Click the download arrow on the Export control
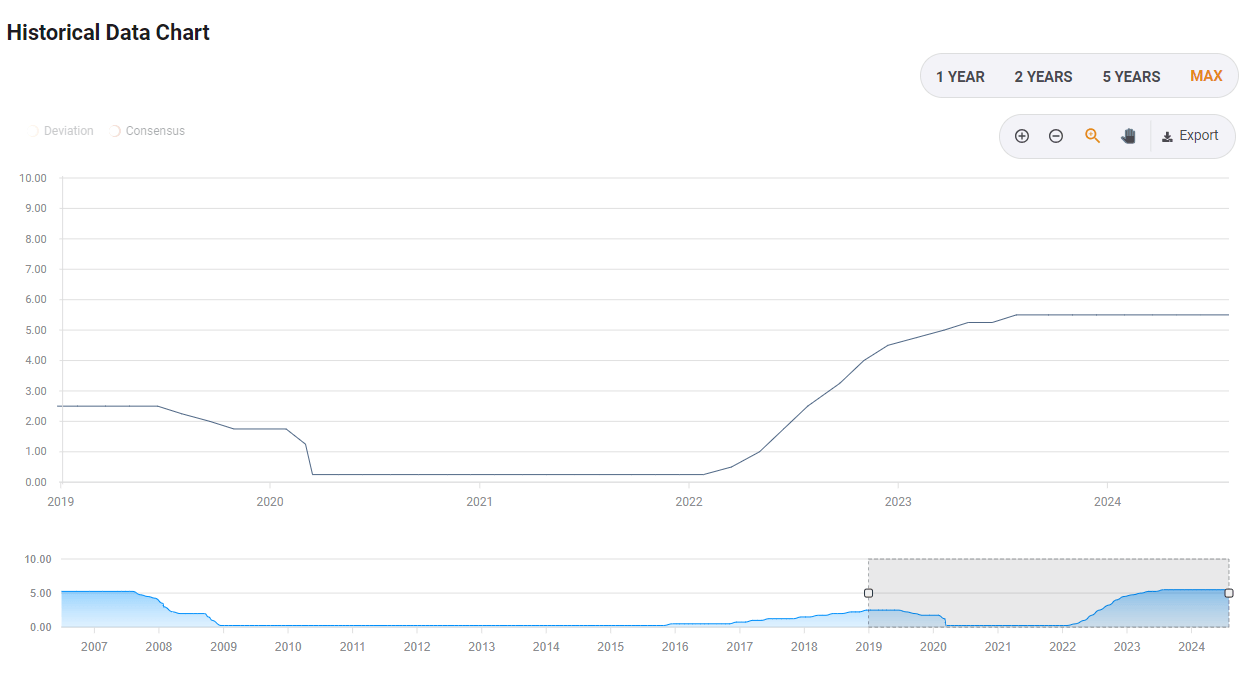The height and width of the screenshot is (680, 1247). tap(1167, 135)
